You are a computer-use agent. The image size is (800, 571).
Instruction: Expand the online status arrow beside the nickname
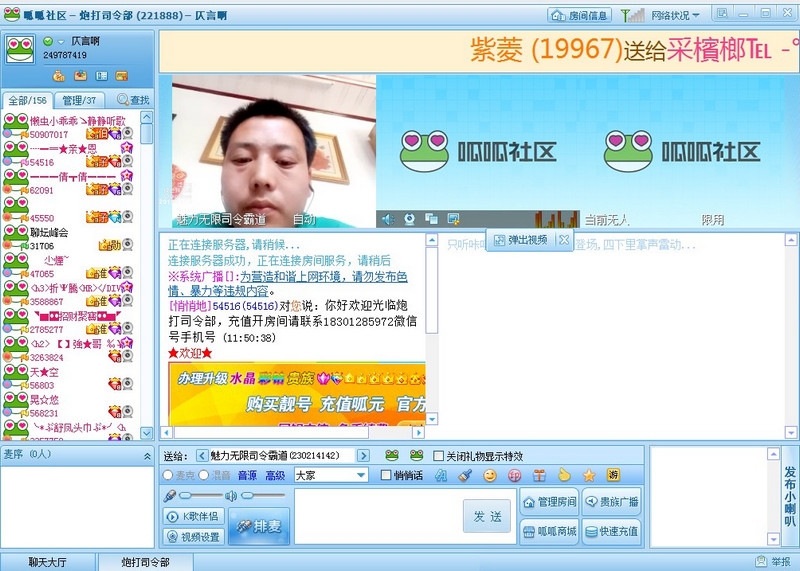(61, 42)
